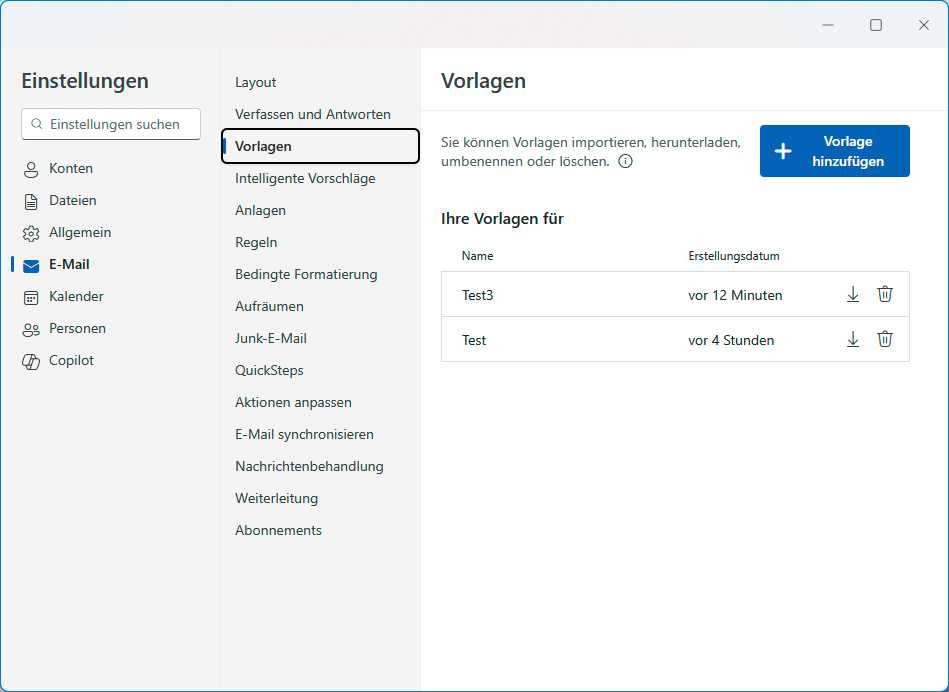Click the Vorlagen page title
The image size is (949, 692).
click(x=483, y=81)
